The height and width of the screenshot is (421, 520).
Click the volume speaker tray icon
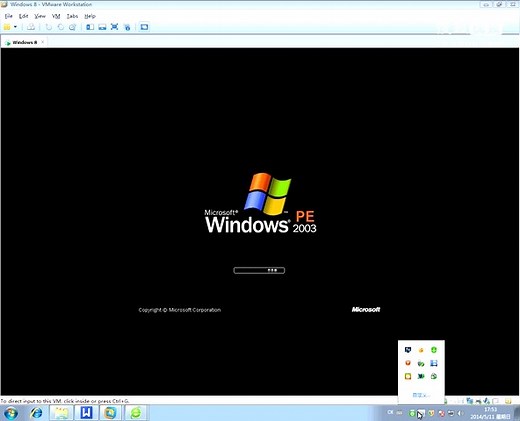coord(461,413)
